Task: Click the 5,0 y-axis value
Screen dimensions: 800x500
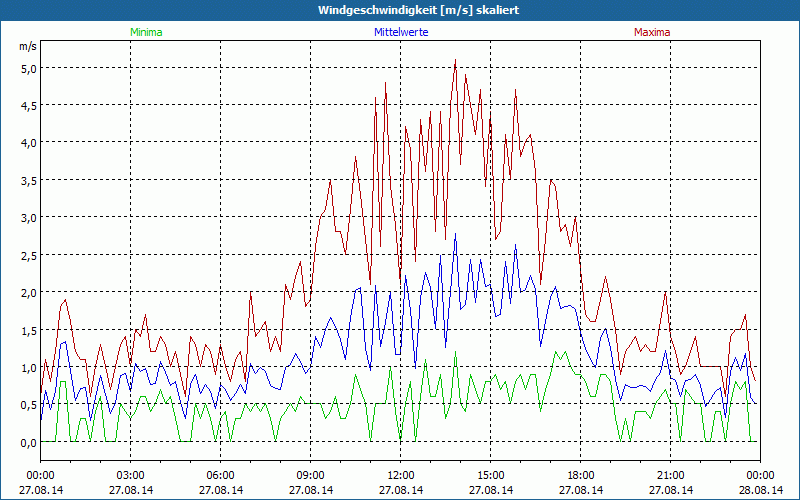Action: pyautogui.click(x=29, y=68)
